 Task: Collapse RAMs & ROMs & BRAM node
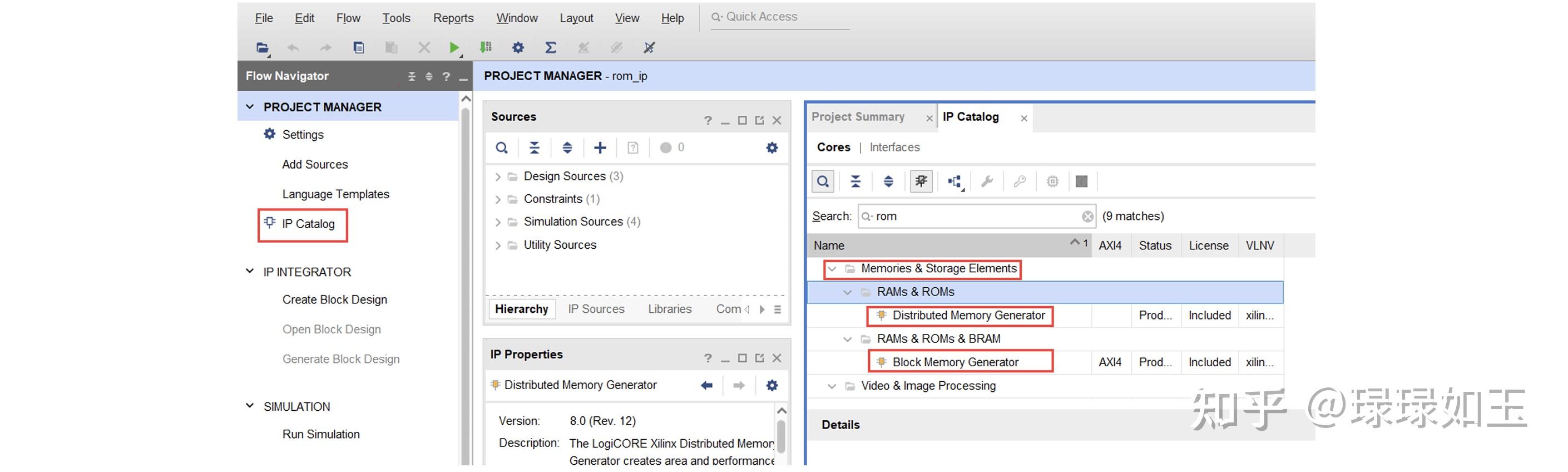click(847, 340)
